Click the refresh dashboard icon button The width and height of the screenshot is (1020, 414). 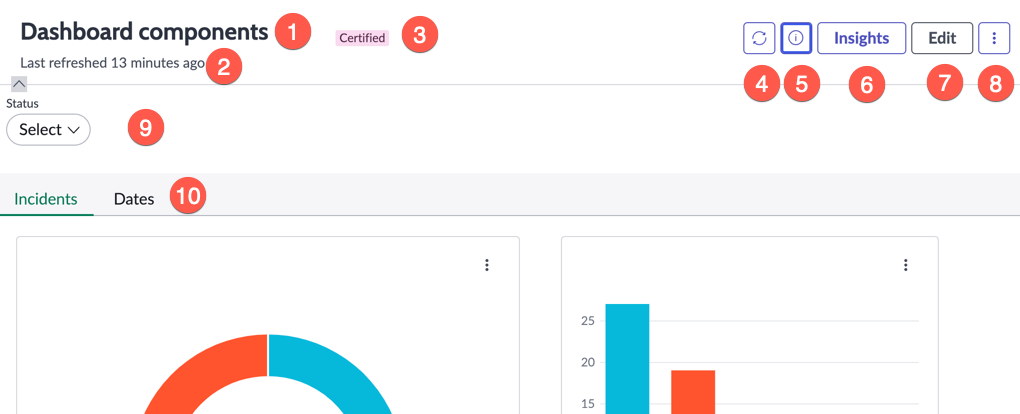pos(759,38)
